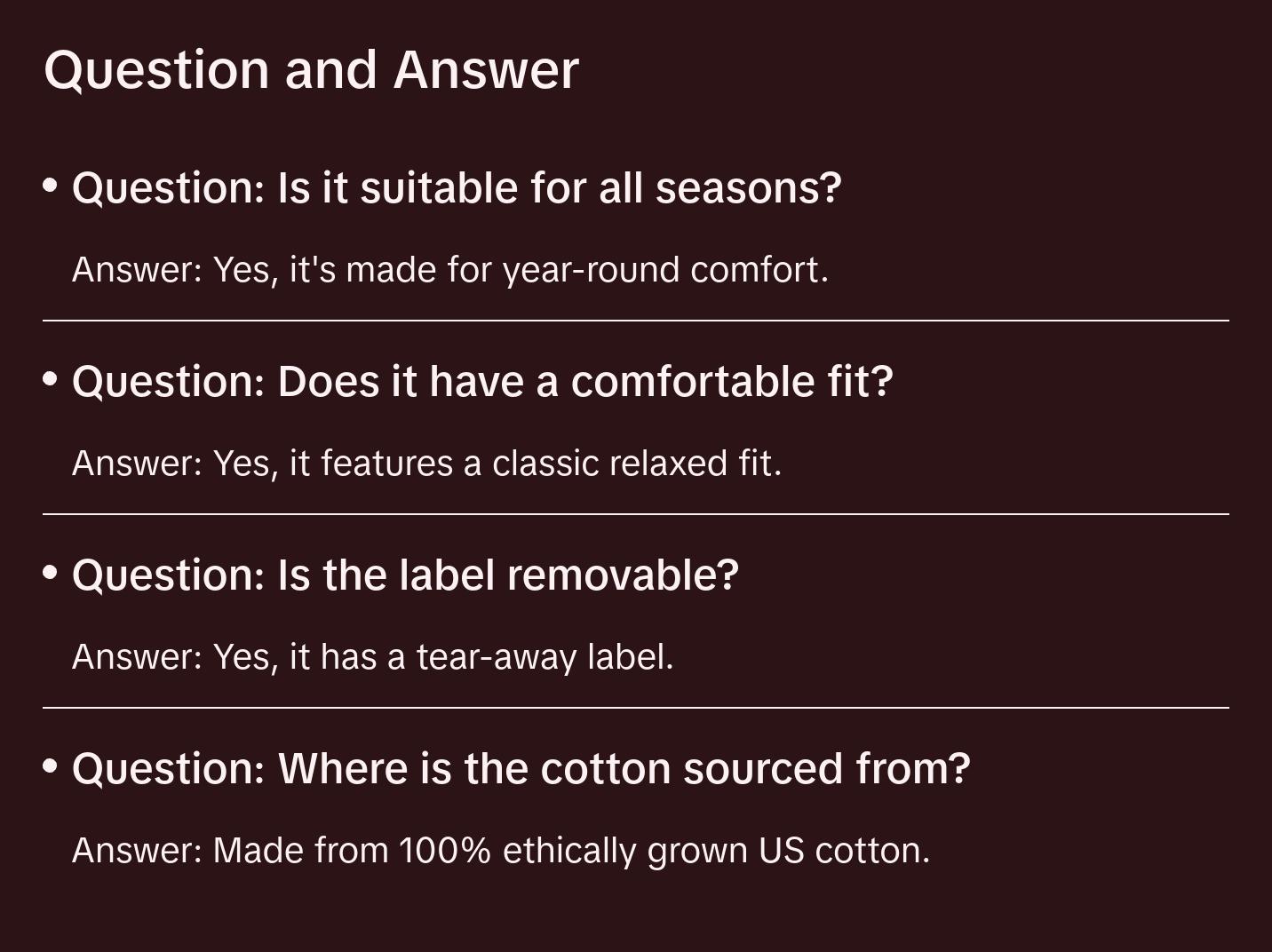Expand the "Does it have a comfortable fit?" question
Screen dimensions: 1272x952
tap(482, 382)
